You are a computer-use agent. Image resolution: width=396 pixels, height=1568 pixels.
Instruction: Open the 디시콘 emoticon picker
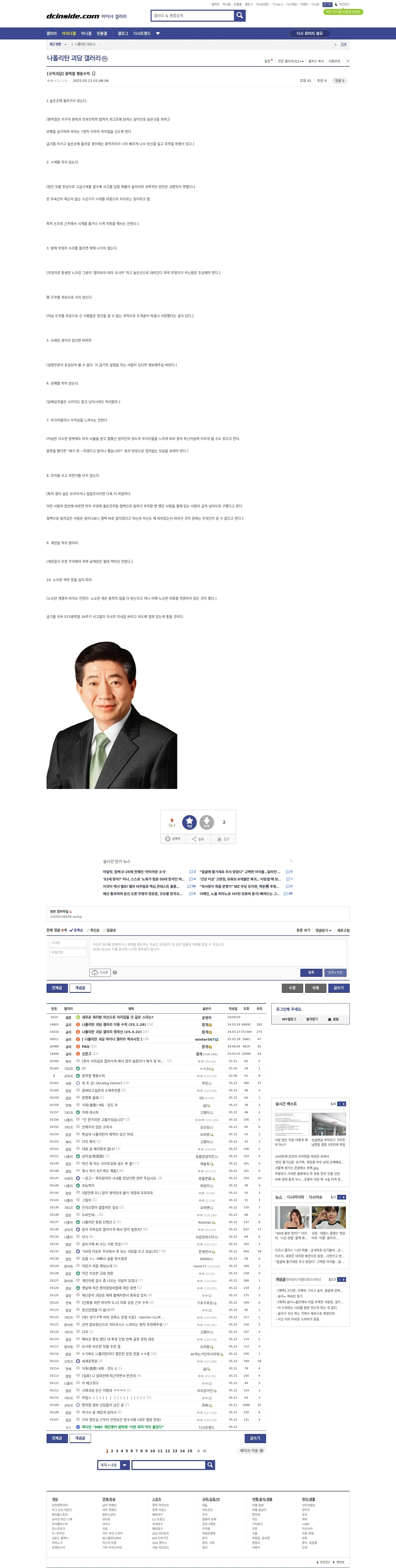coord(99,972)
